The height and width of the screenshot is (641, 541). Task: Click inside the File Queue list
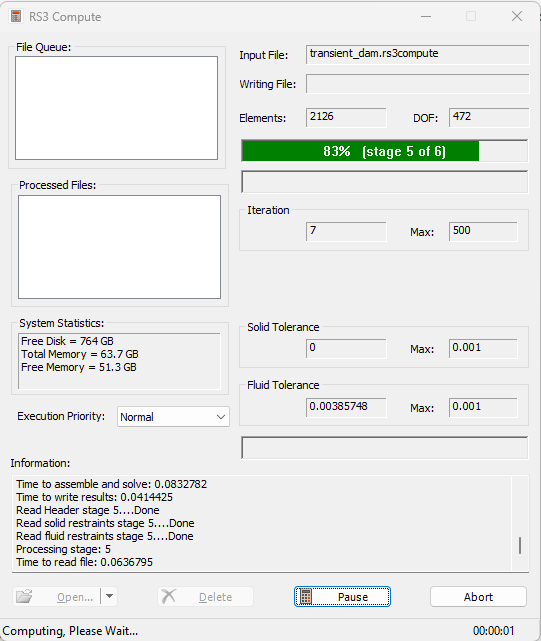tap(117, 108)
